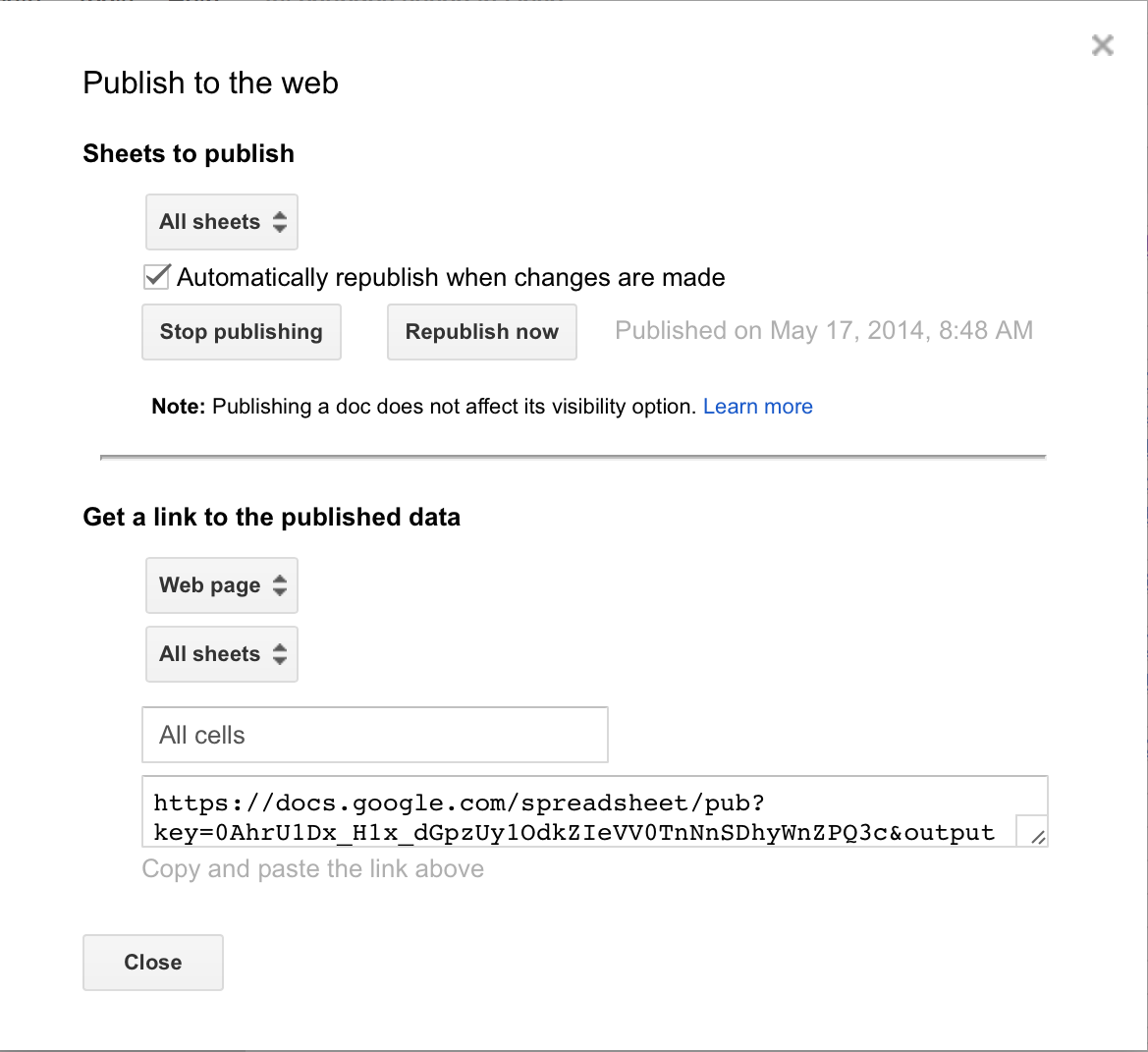Viewport: 1148px width, 1052px height.
Task: Click the Close button at the bottom
Action: (x=153, y=963)
